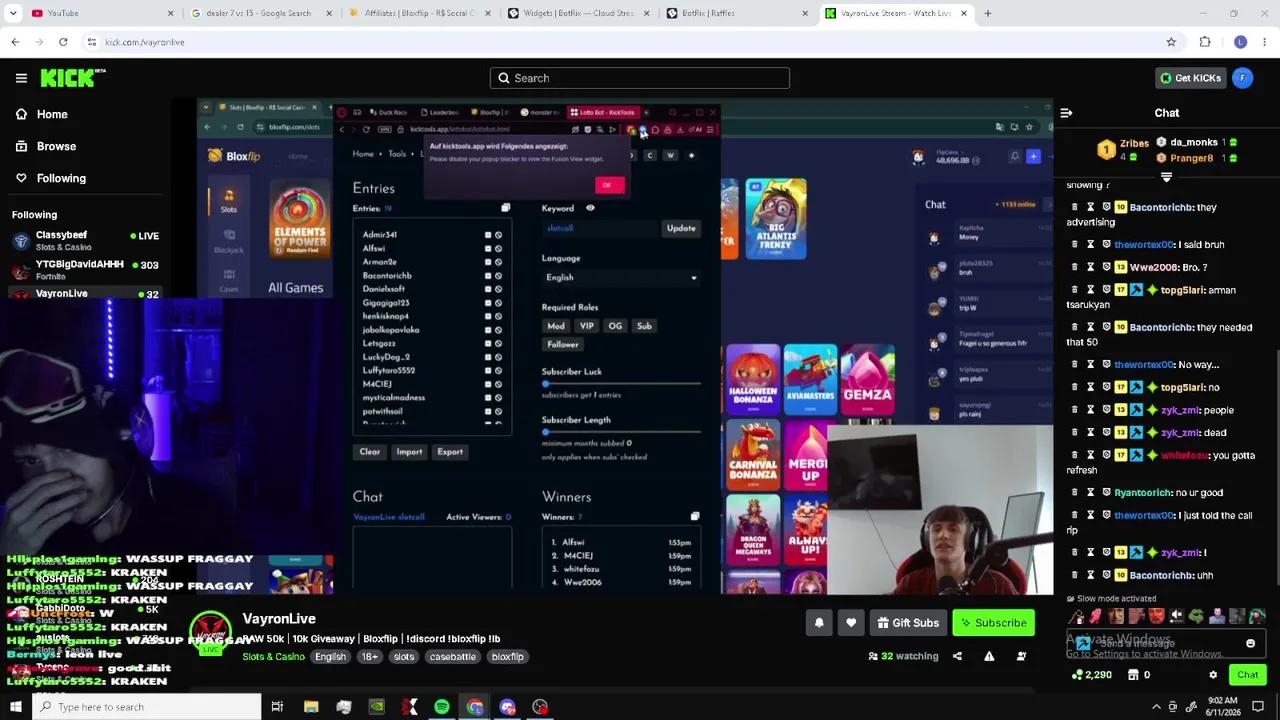This screenshot has width=1280, height=720.
Task: Switch to the Affiliates Bloxflip tab
Action: tap(420, 13)
